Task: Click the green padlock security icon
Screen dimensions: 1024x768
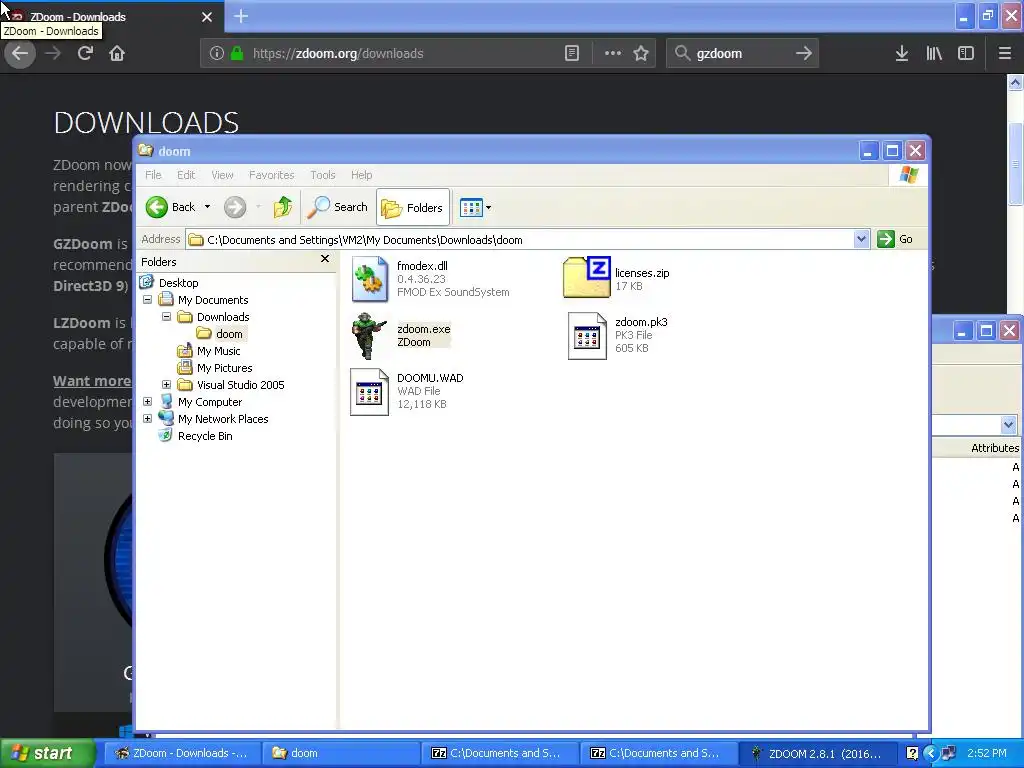Action: tap(237, 53)
